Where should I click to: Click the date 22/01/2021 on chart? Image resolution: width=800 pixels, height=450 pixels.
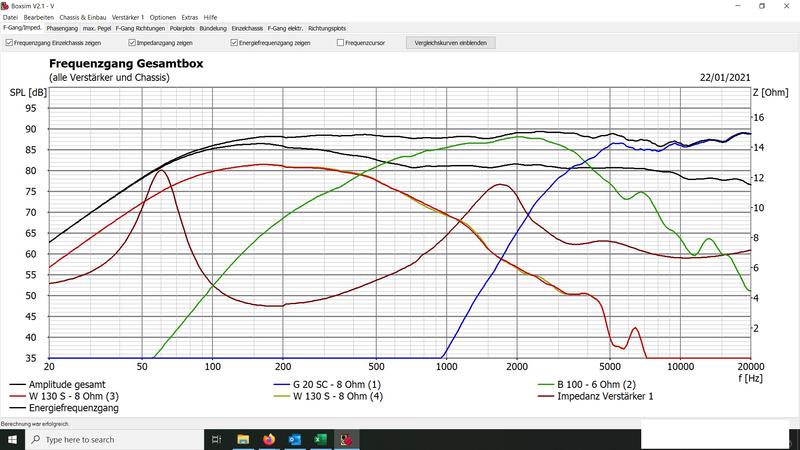pyautogui.click(x=725, y=78)
